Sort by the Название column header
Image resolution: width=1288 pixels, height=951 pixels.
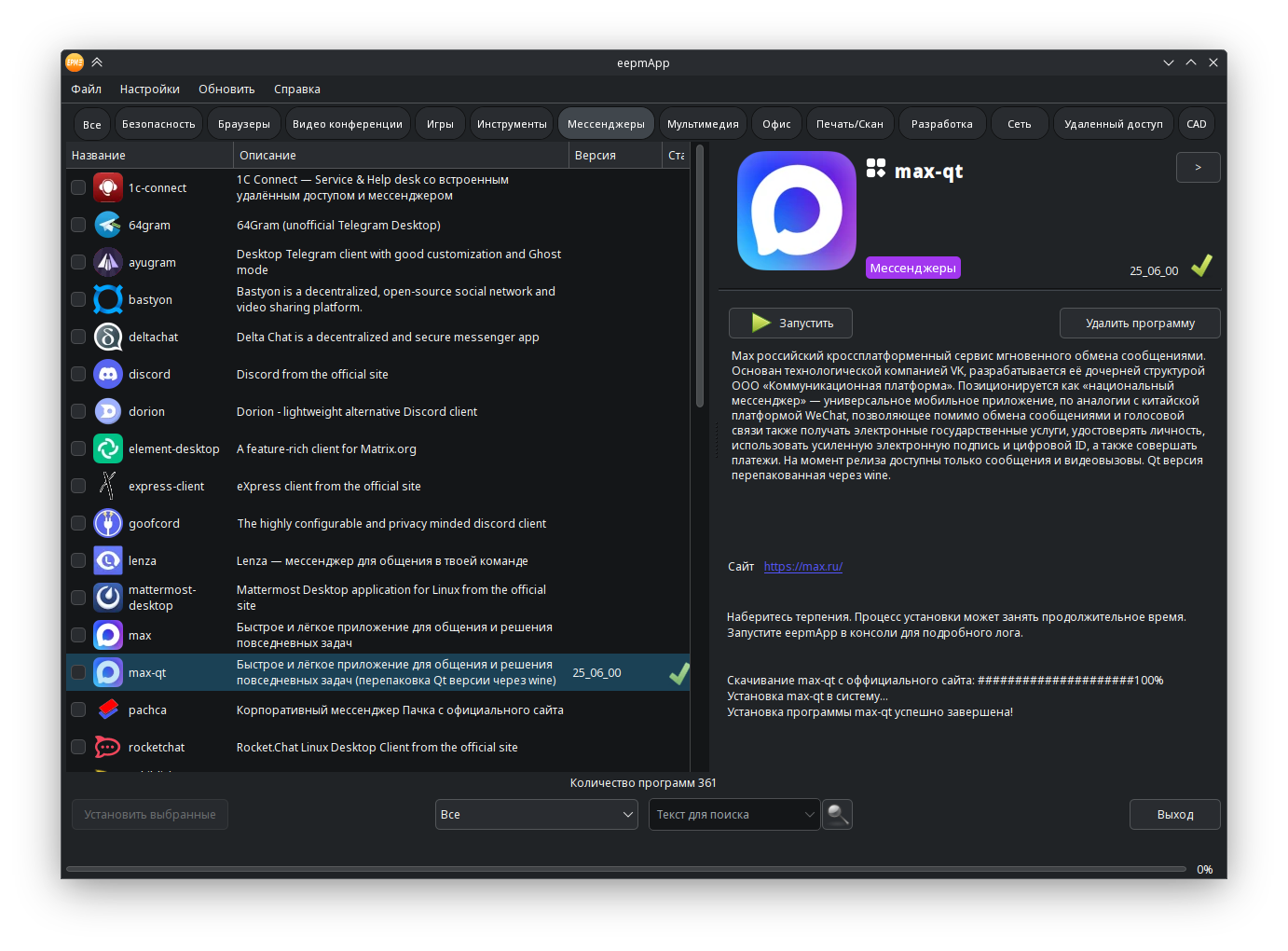point(149,155)
